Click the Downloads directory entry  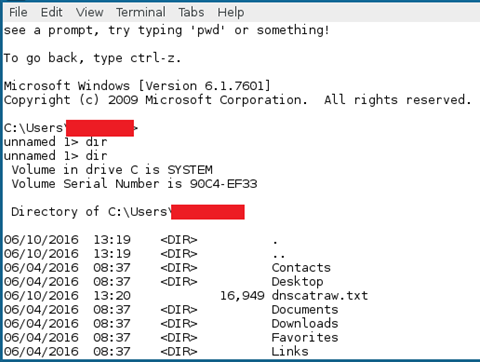click(305, 323)
